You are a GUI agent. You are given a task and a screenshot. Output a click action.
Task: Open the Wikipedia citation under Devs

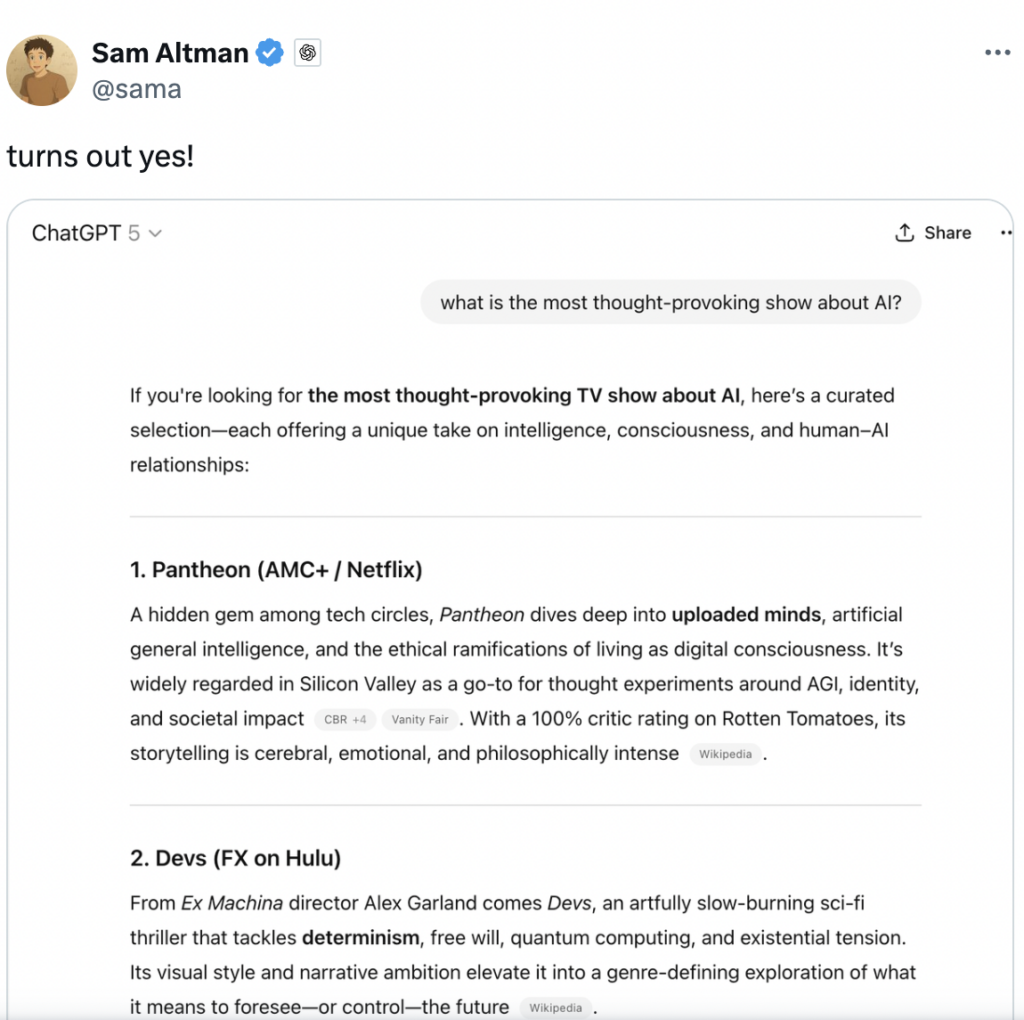coord(556,1007)
